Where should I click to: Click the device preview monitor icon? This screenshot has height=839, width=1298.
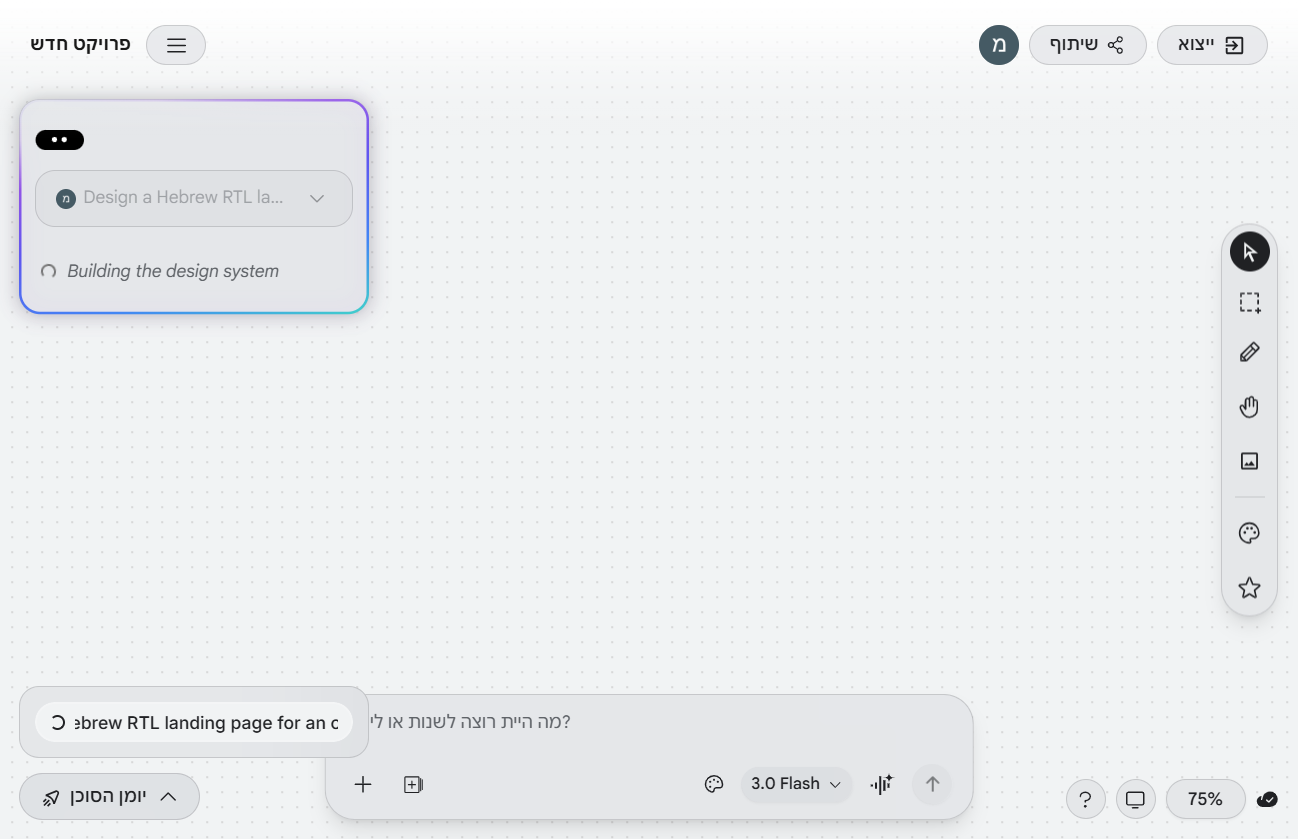(x=1135, y=799)
